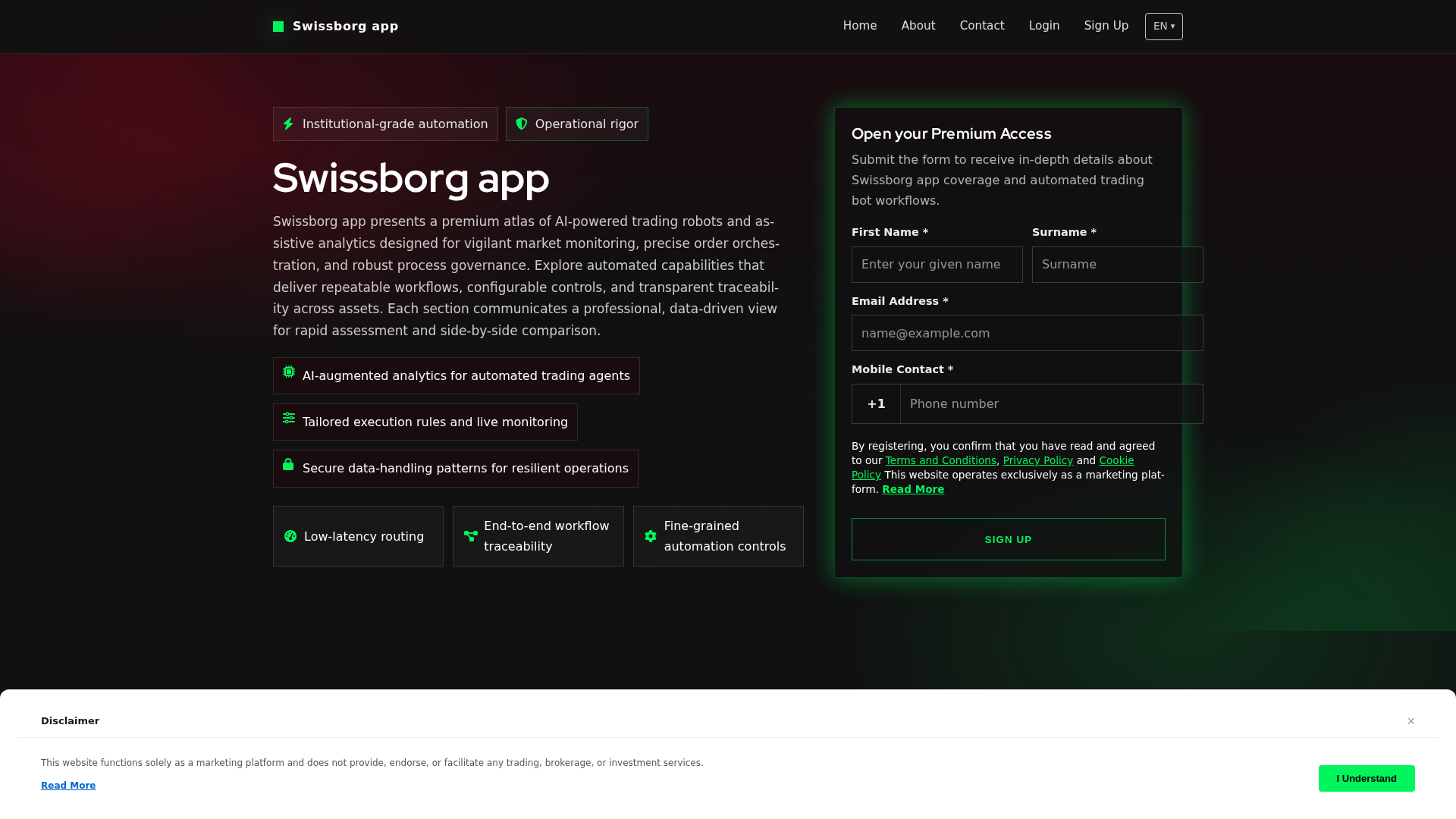The width and height of the screenshot is (1456, 819).
Task: Click the gear icon beside Fine-grained automation controls
Action: tap(651, 536)
